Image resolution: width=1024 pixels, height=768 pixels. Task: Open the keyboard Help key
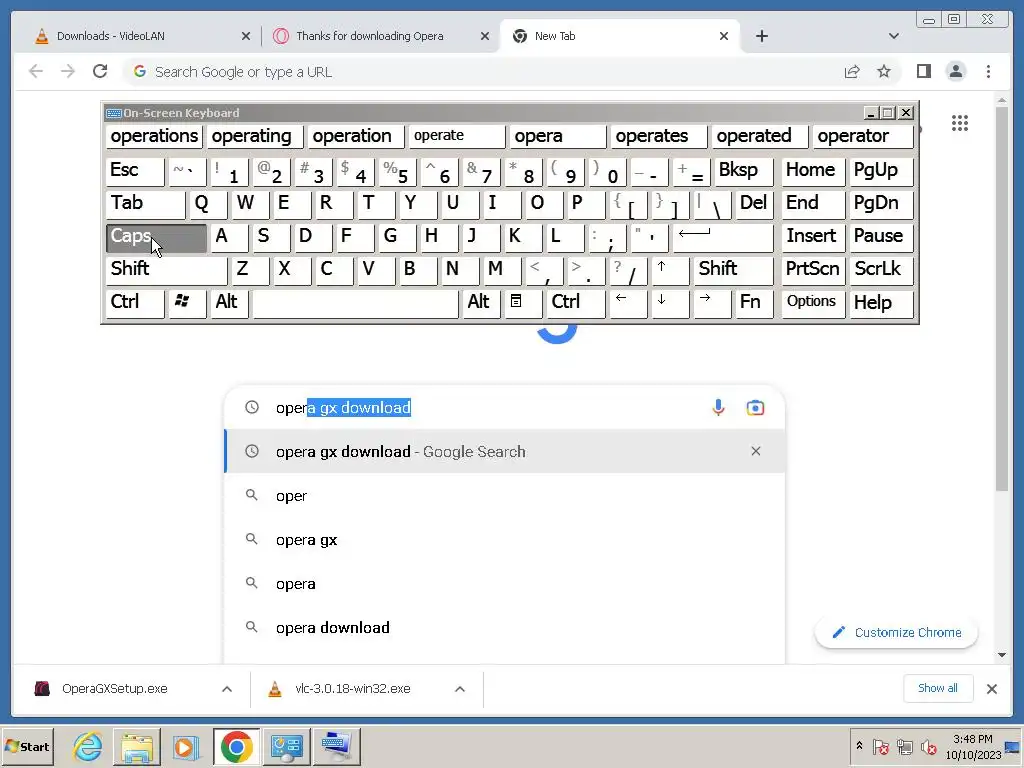pos(881,302)
